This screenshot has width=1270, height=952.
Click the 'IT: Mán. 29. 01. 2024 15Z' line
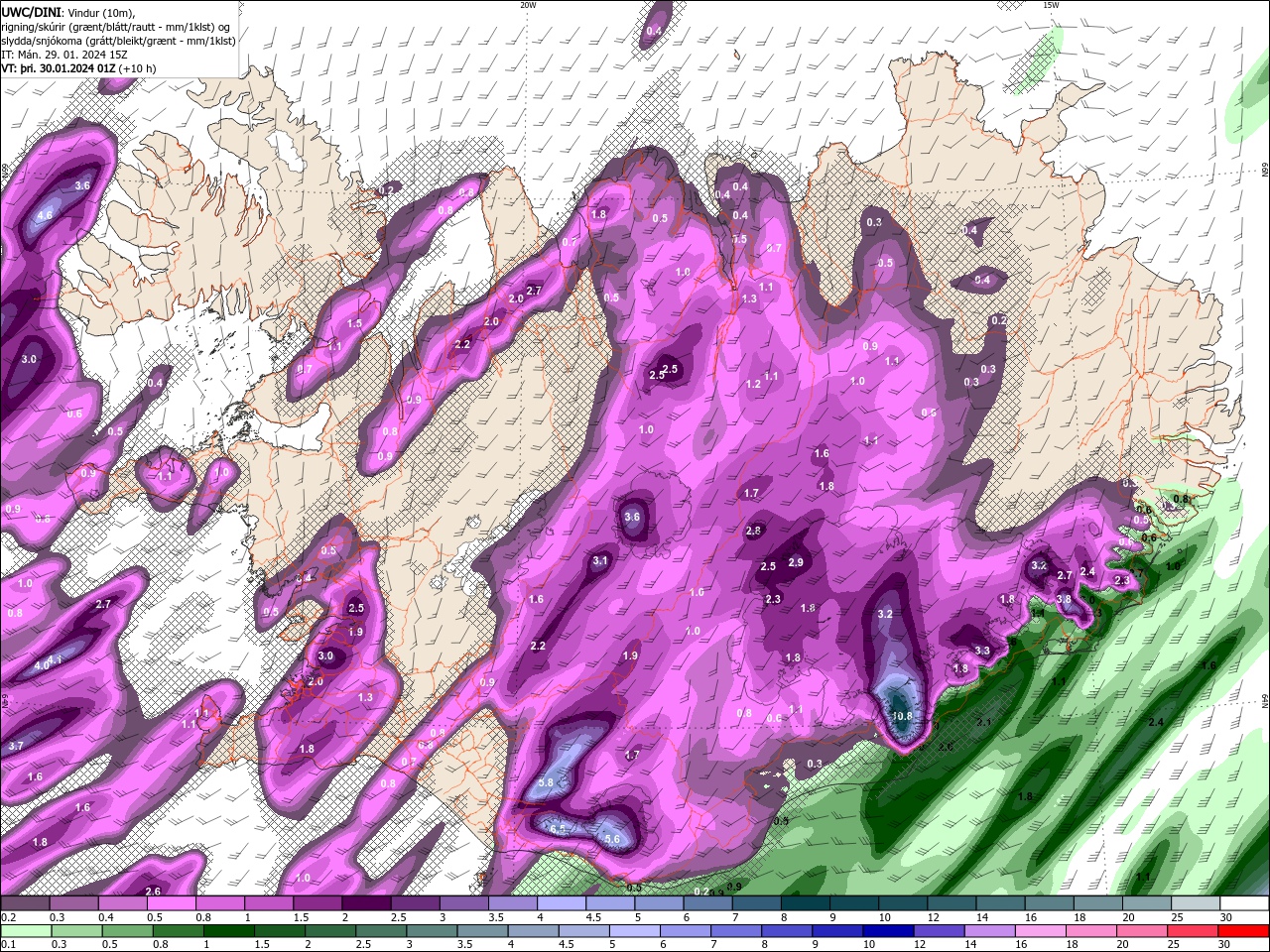click(65, 55)
